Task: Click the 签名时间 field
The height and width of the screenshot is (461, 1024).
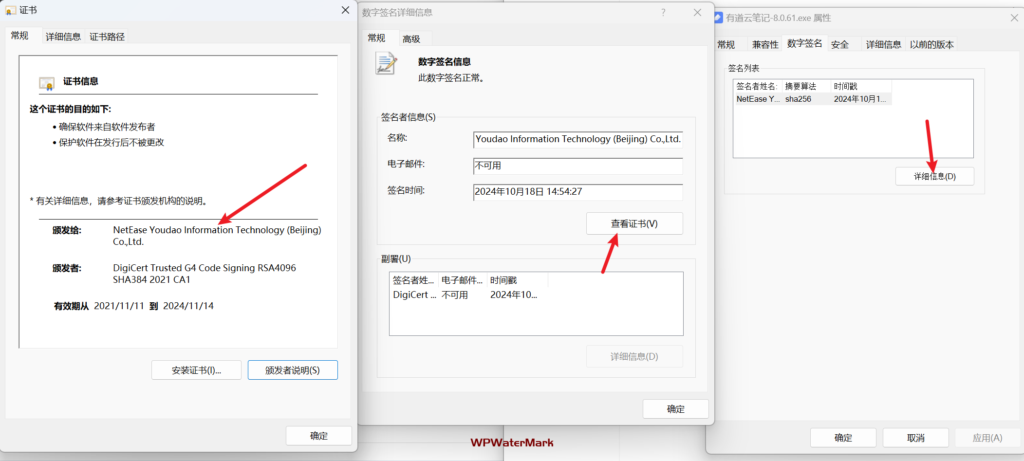Action: 578,192
